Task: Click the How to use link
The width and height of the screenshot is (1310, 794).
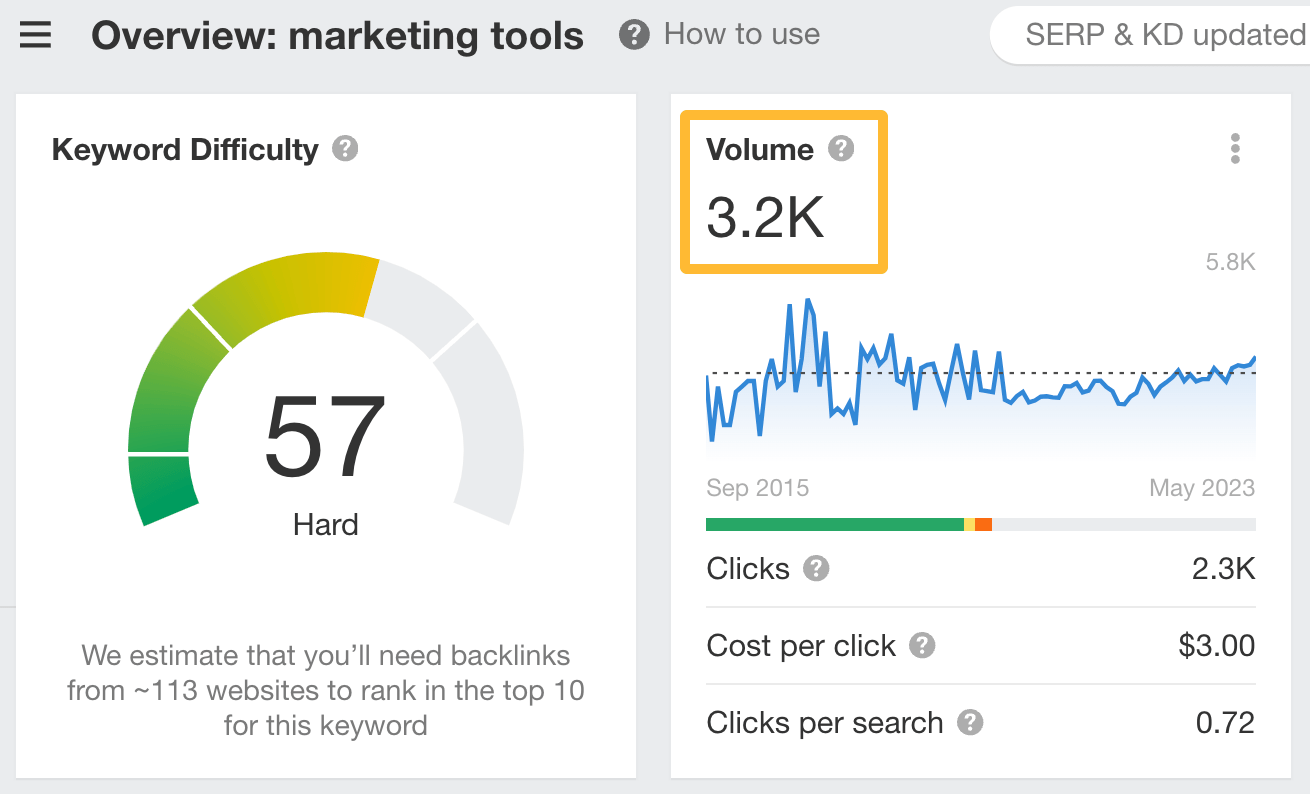Action: coord(740,34)
